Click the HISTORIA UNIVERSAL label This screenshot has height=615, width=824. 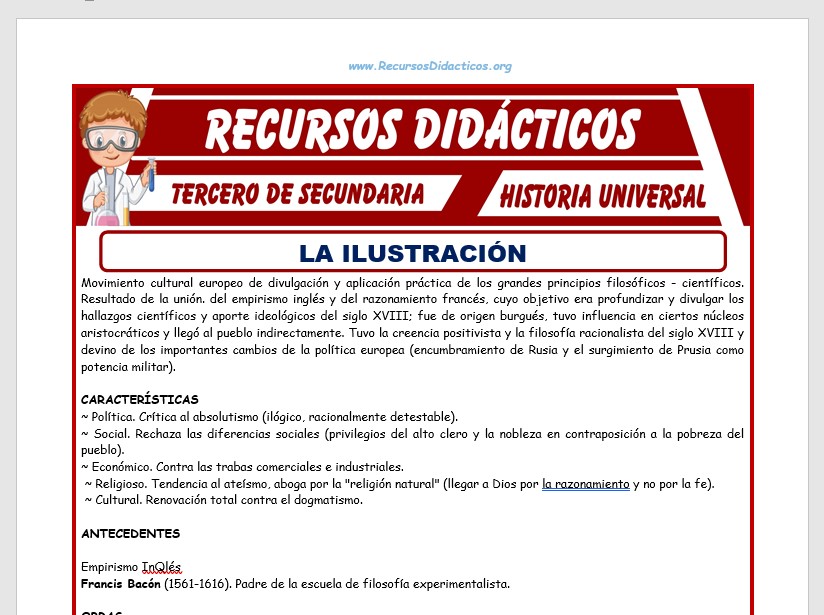[602, 197]
